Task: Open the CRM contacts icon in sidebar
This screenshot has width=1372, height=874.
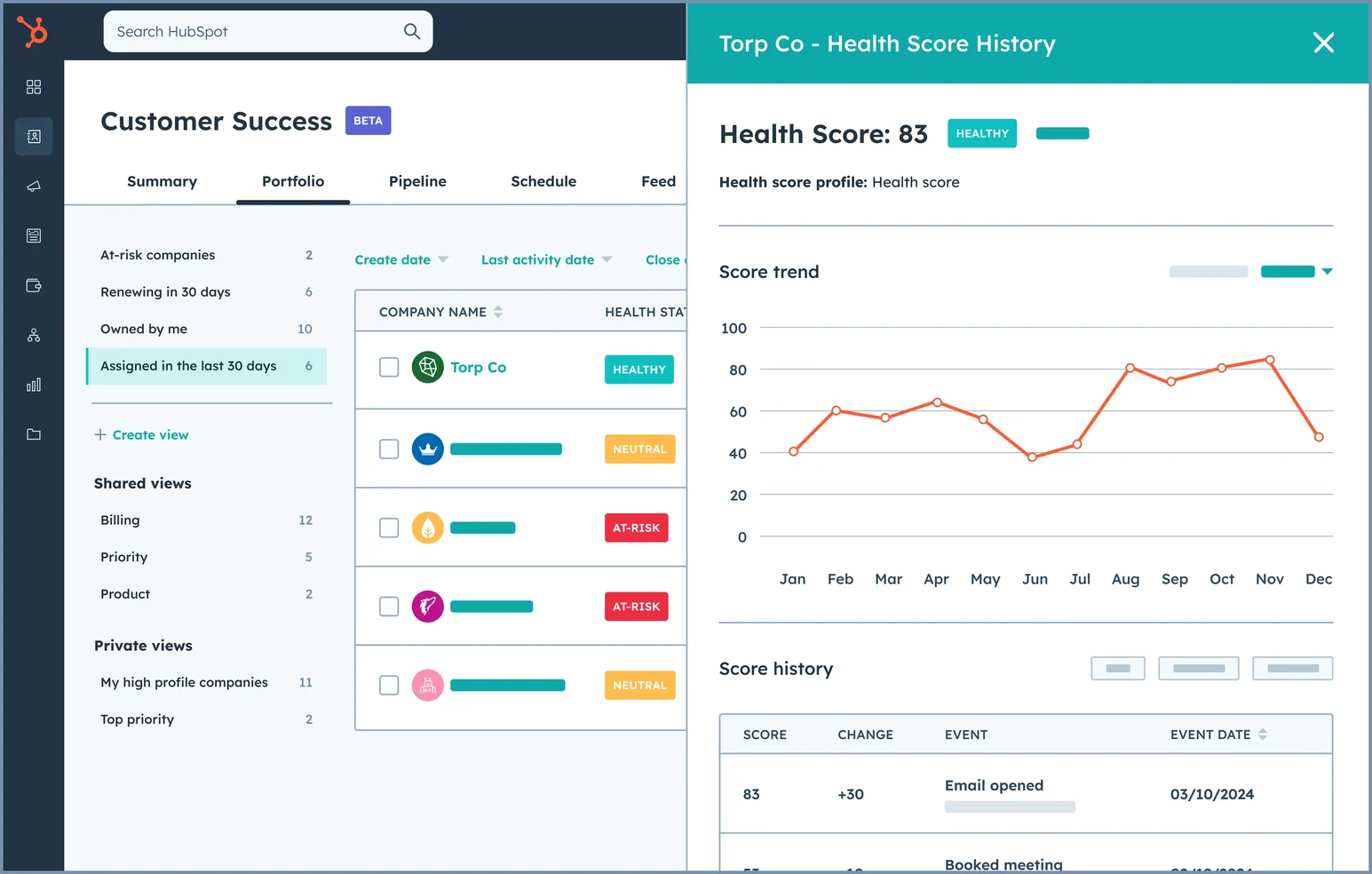Action: (33, 136)
